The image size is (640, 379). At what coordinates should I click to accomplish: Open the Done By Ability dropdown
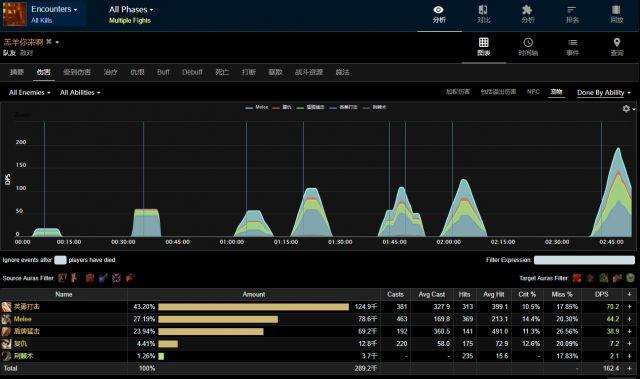click(604, 93)
